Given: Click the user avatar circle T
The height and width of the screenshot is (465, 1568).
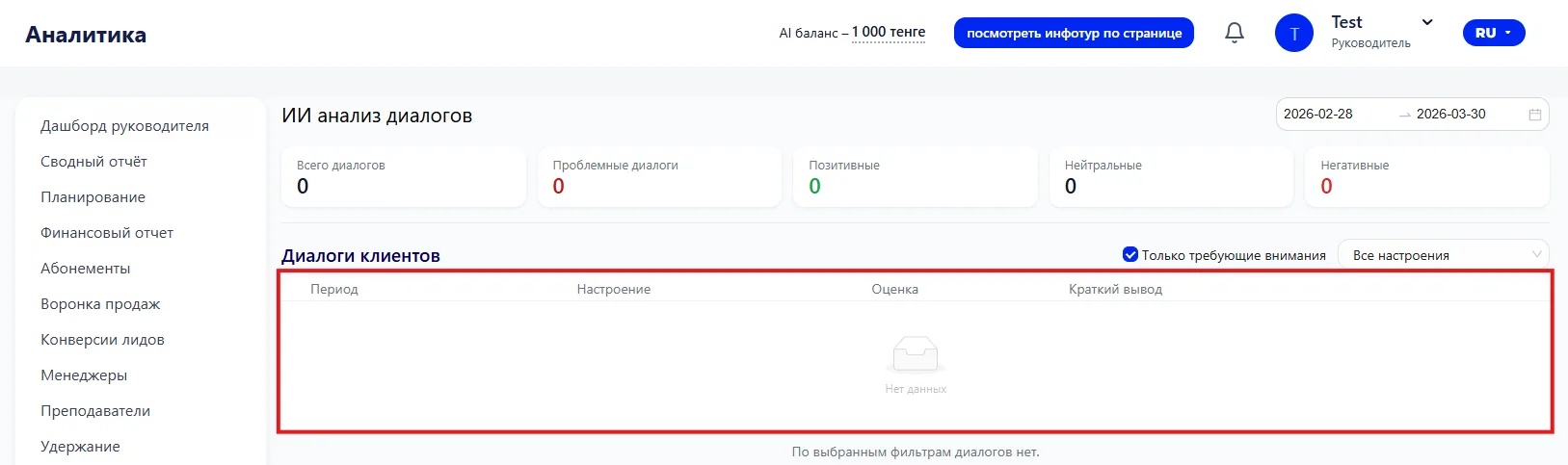Looking at the screenshot, I should 1293,33.
